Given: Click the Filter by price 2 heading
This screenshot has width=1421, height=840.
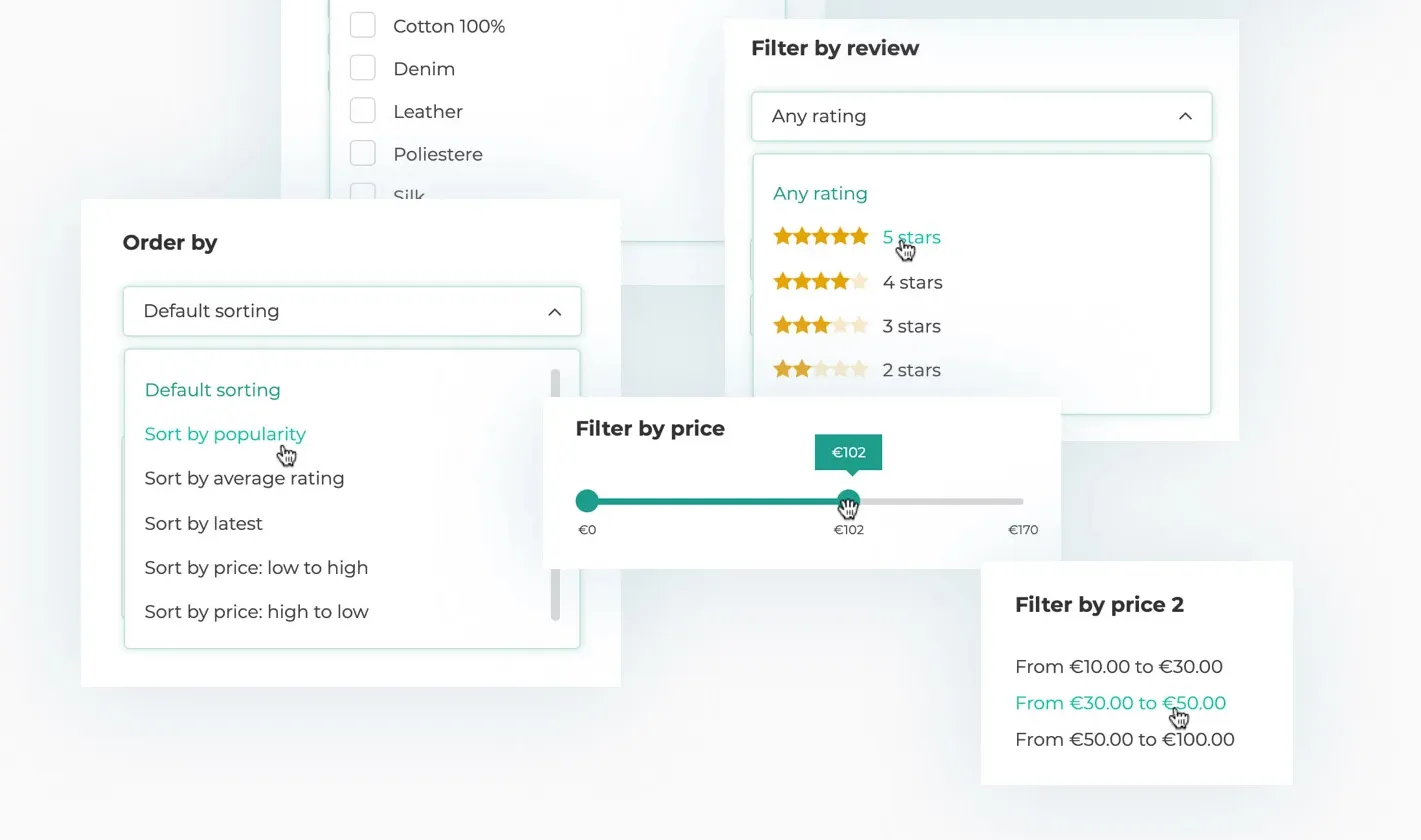Looking at the screenshot, I should (1099, 605).
